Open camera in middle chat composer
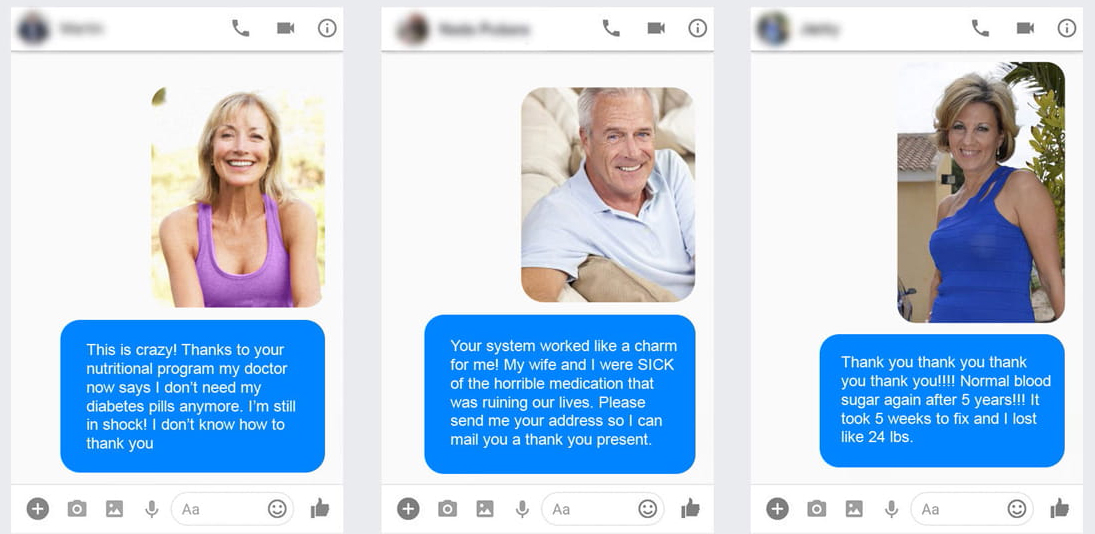 447,509
